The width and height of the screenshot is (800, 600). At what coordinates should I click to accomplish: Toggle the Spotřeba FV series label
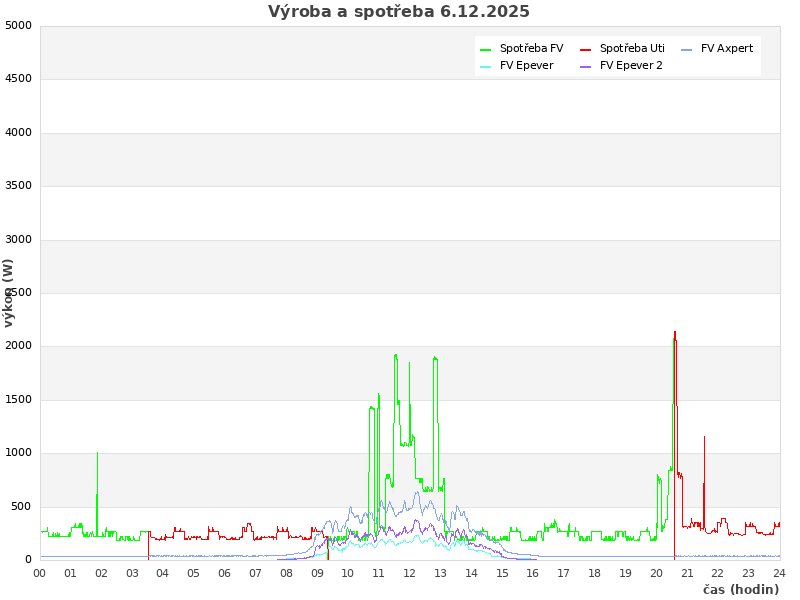(x=531, y=48)
